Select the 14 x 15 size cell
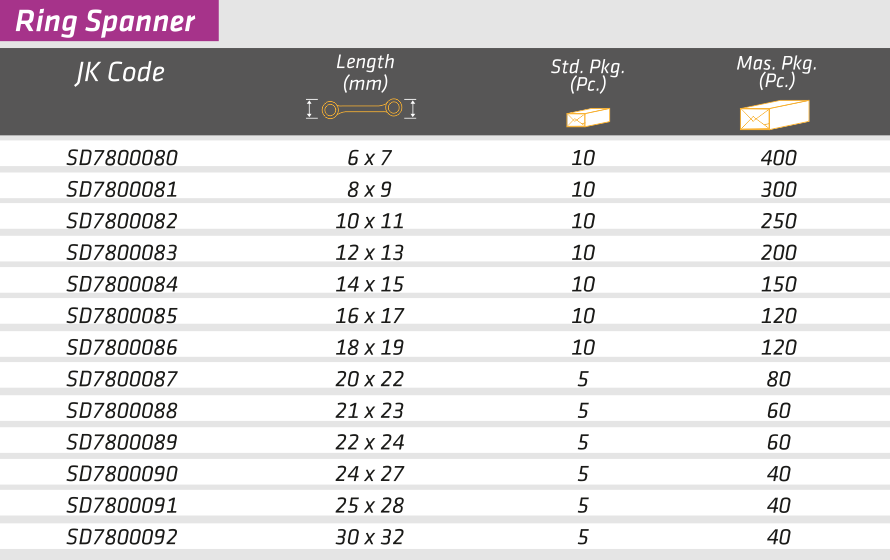 [x=369, y=284]
